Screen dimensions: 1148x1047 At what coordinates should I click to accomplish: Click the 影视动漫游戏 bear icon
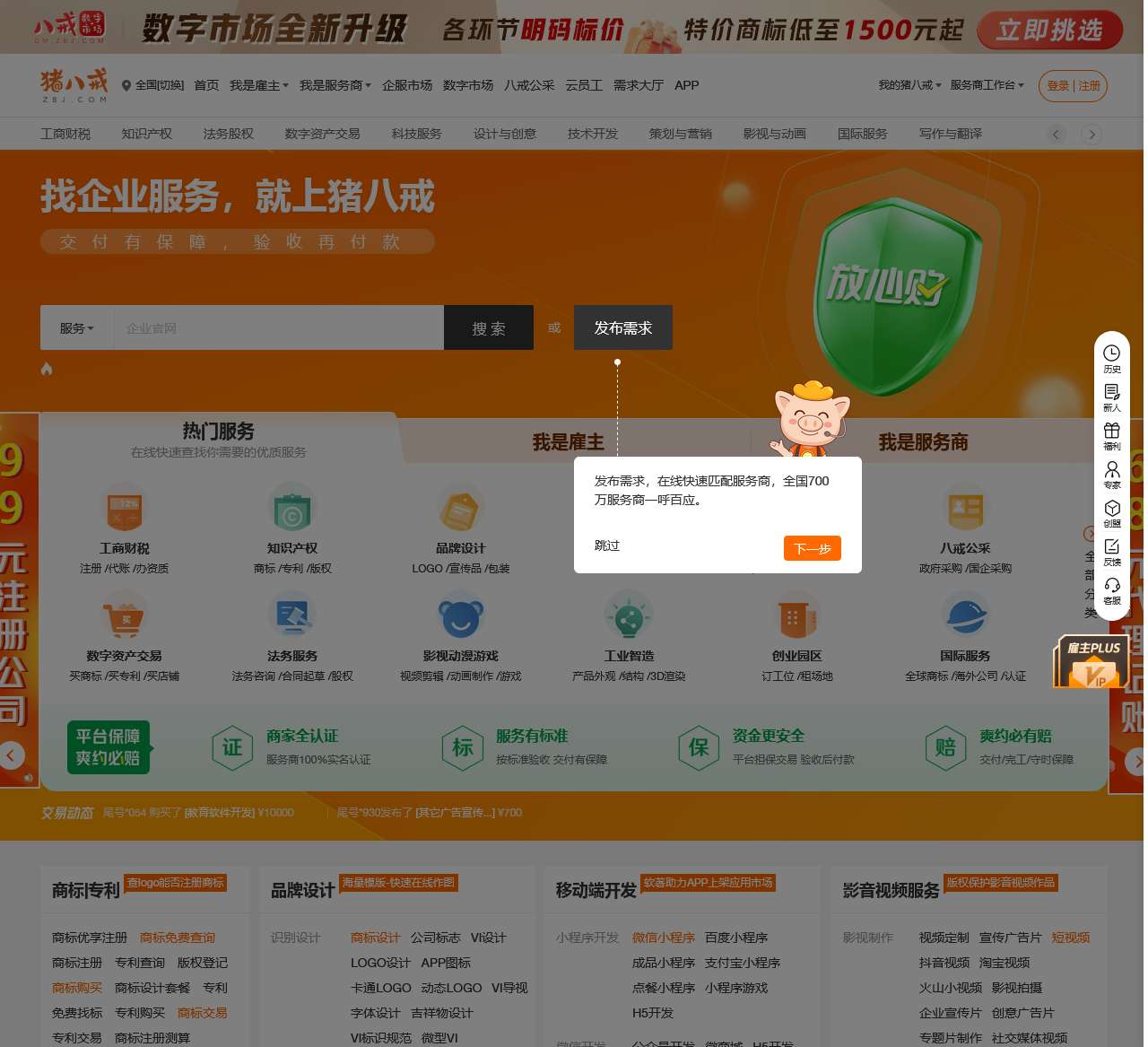pyautogui.click(x=460, y=616)
